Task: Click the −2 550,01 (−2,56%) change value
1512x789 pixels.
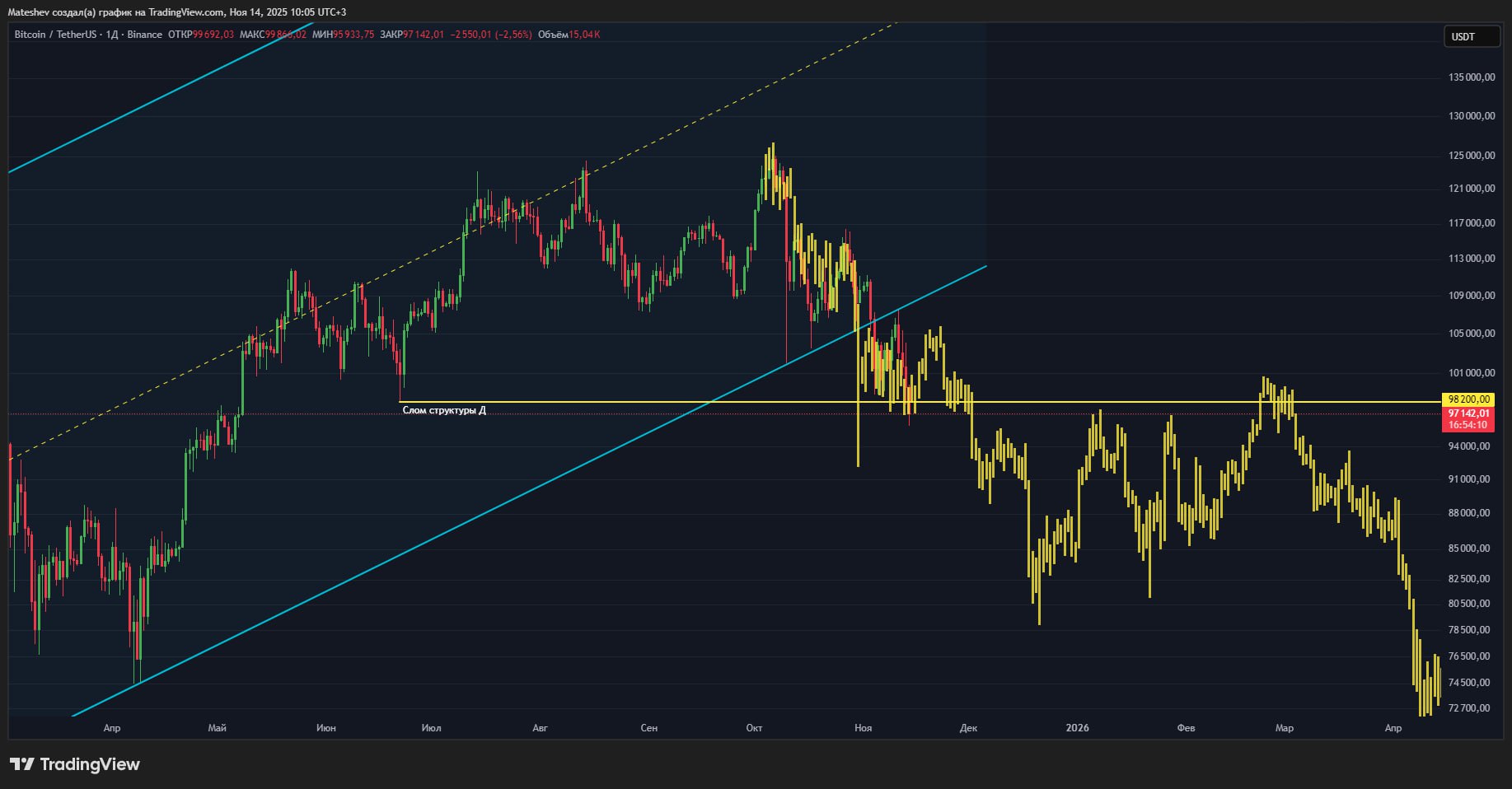Action: click(x=490, y=35)
